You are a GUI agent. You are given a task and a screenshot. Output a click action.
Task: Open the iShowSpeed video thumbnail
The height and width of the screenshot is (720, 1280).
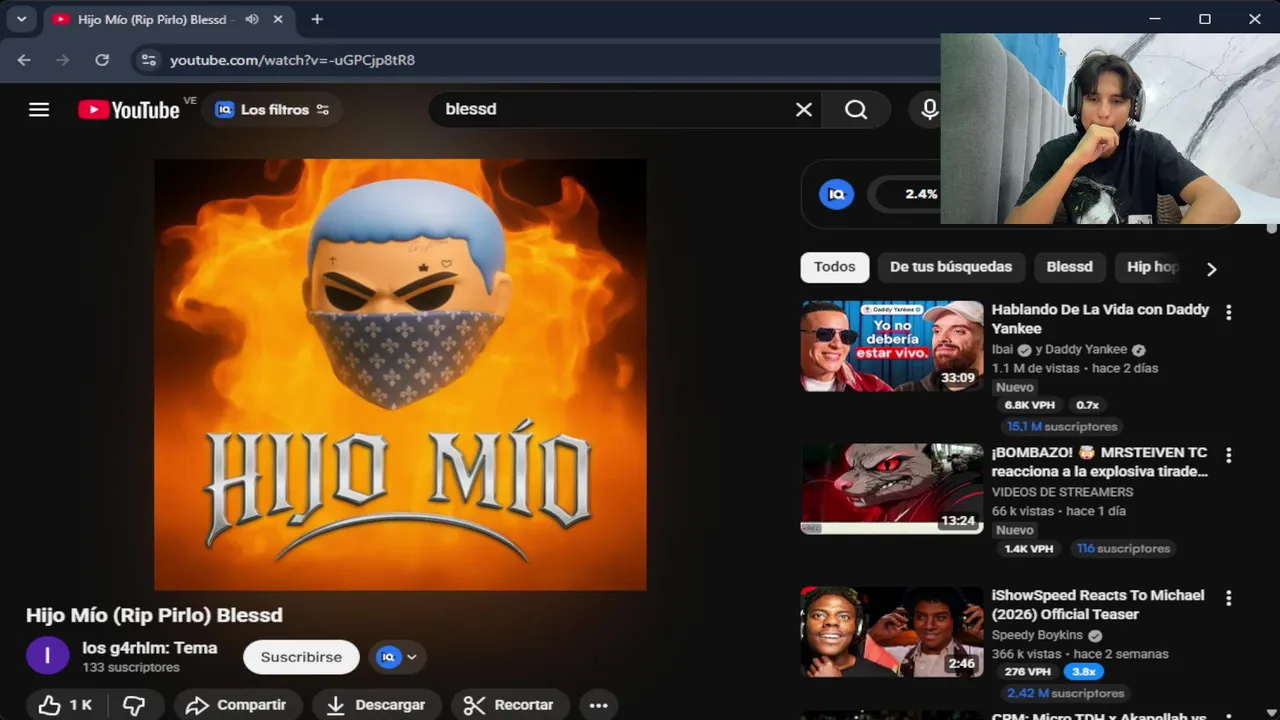click(892, 632)
